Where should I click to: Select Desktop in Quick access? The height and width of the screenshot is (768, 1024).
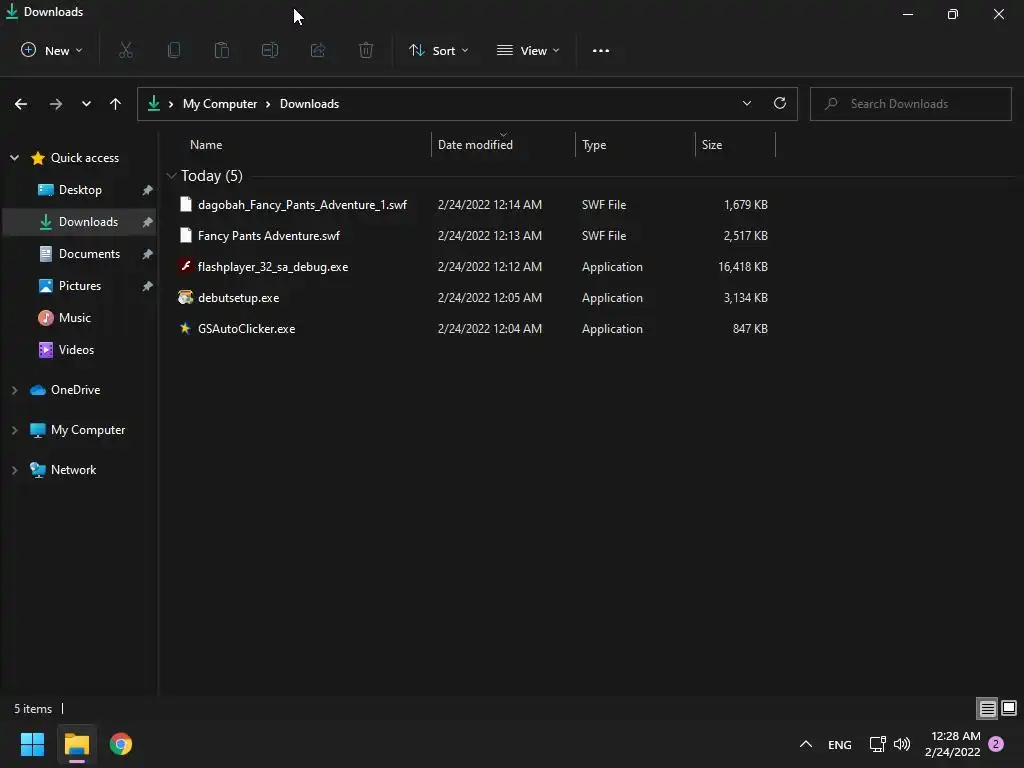click(x=80, y=190)
